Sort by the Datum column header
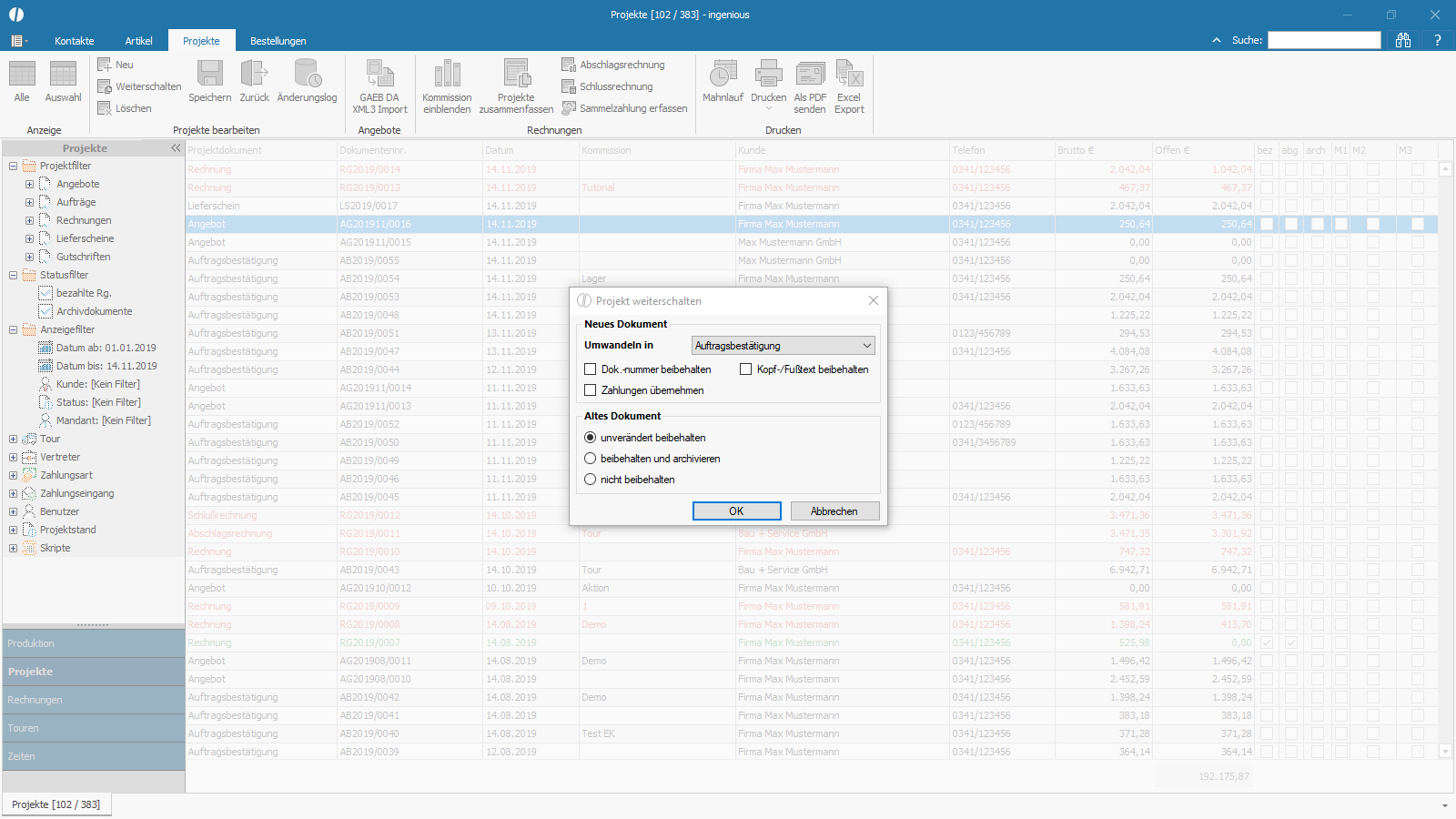 point(531,150)
